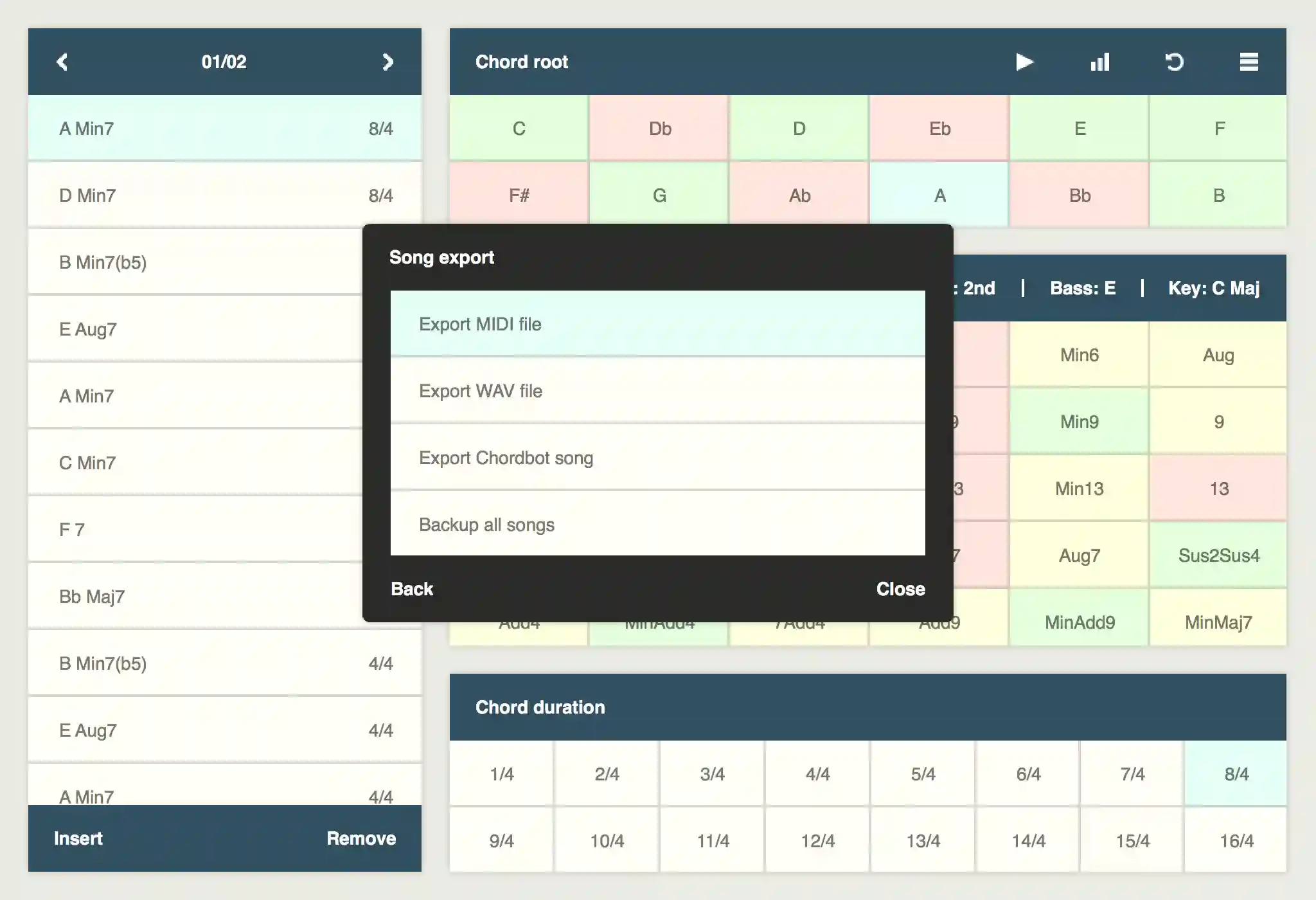Choose Backup all songs
Image resolution: width=1316 pixels, height=900 pixels.
pyautogui.click(x=657, y=525)
